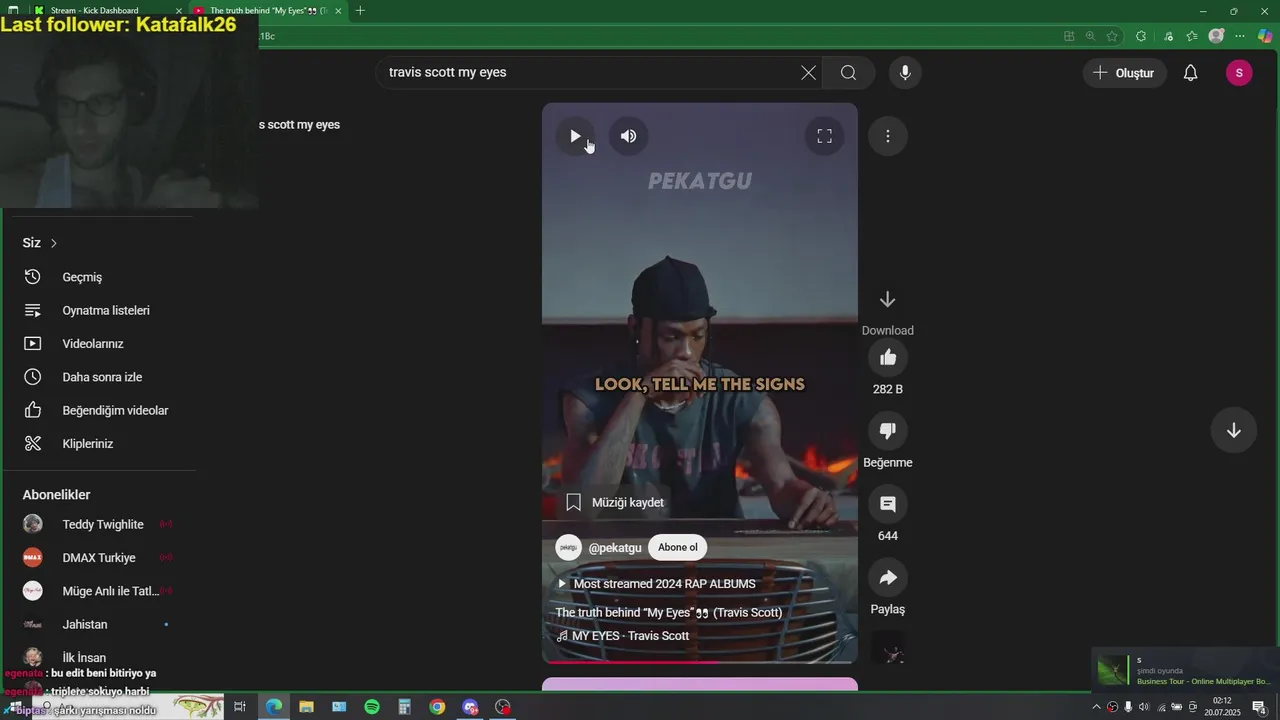Open Most streamed 2024 RAP ALBUMS link
The image size is (1280, 720).
[656, 584]
